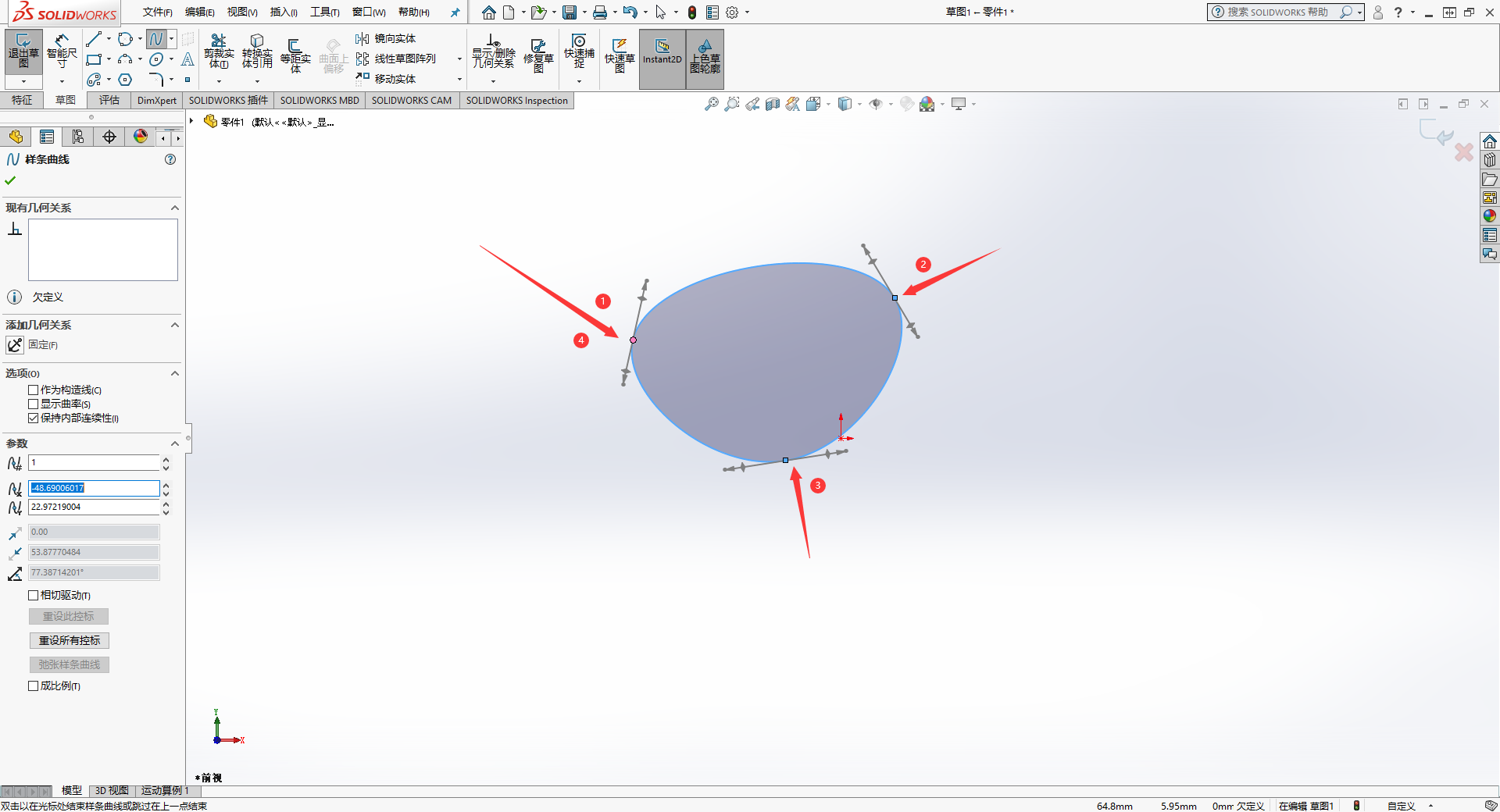Screen dimensions: 1500x812
Task: Click Repair Sketch 修复草图
Action: coord(538,55)
